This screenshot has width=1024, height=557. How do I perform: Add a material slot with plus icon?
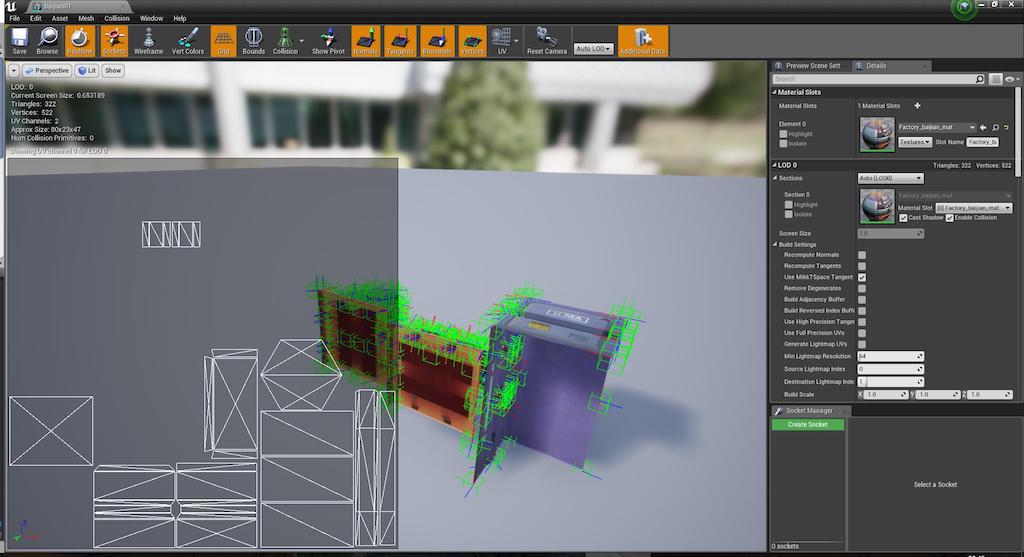[917, 105]
